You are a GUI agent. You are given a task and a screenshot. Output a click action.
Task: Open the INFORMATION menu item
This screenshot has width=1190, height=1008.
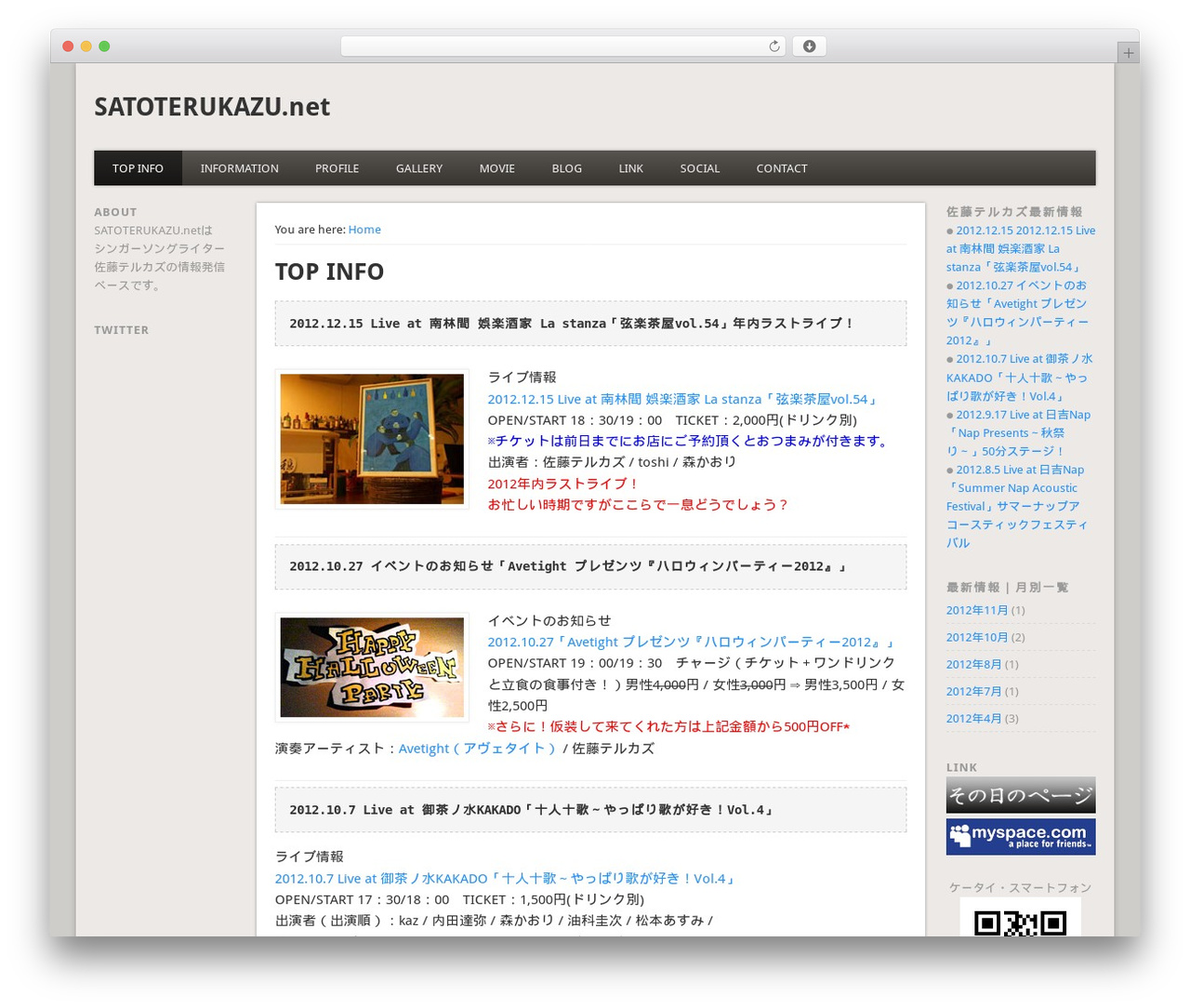tap(239, 168)
